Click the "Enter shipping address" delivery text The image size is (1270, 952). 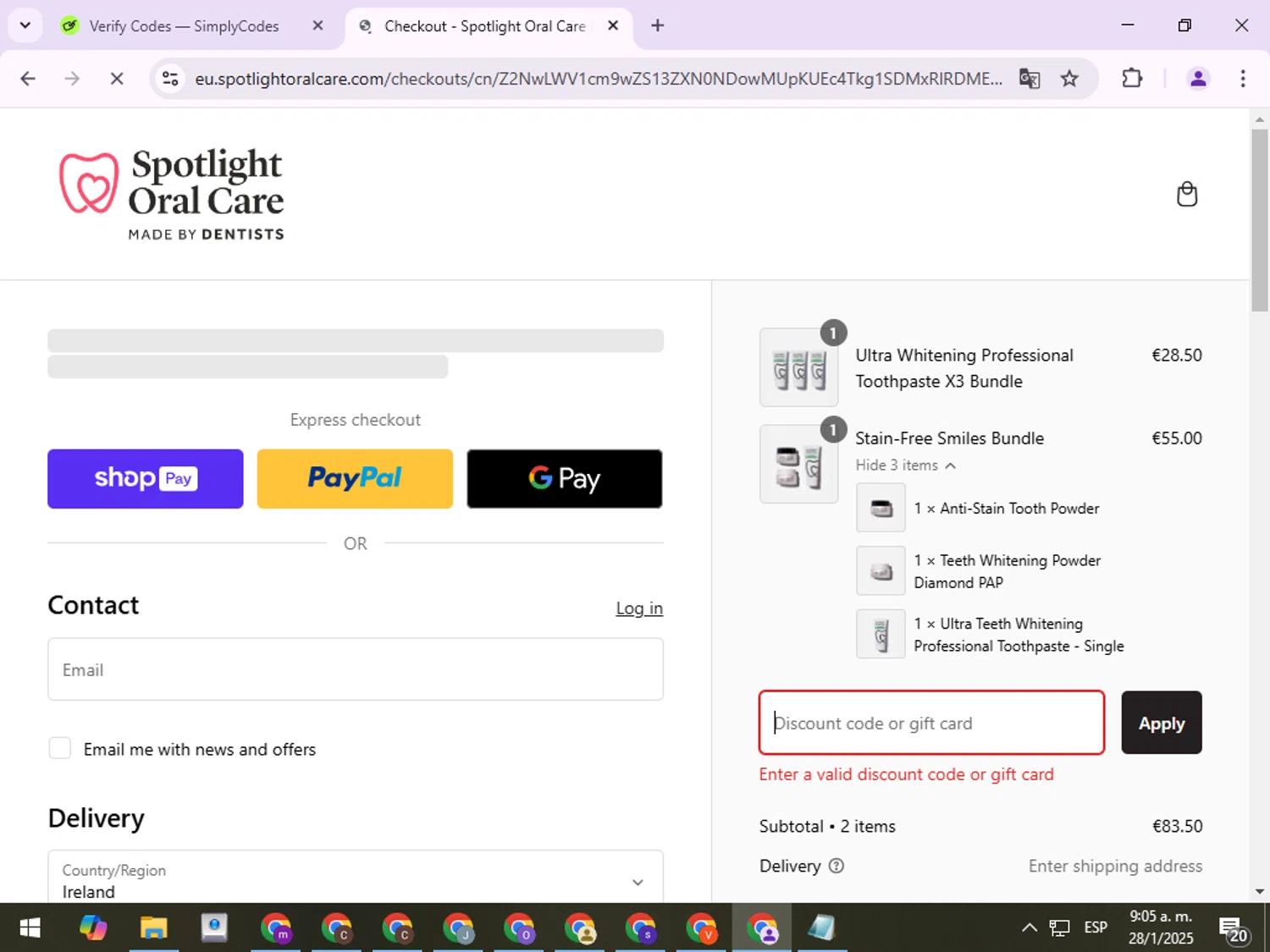(1115, 866)
